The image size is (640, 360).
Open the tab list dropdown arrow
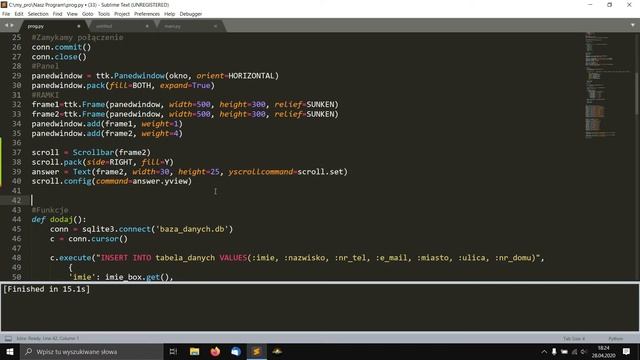tap(633, 25)
